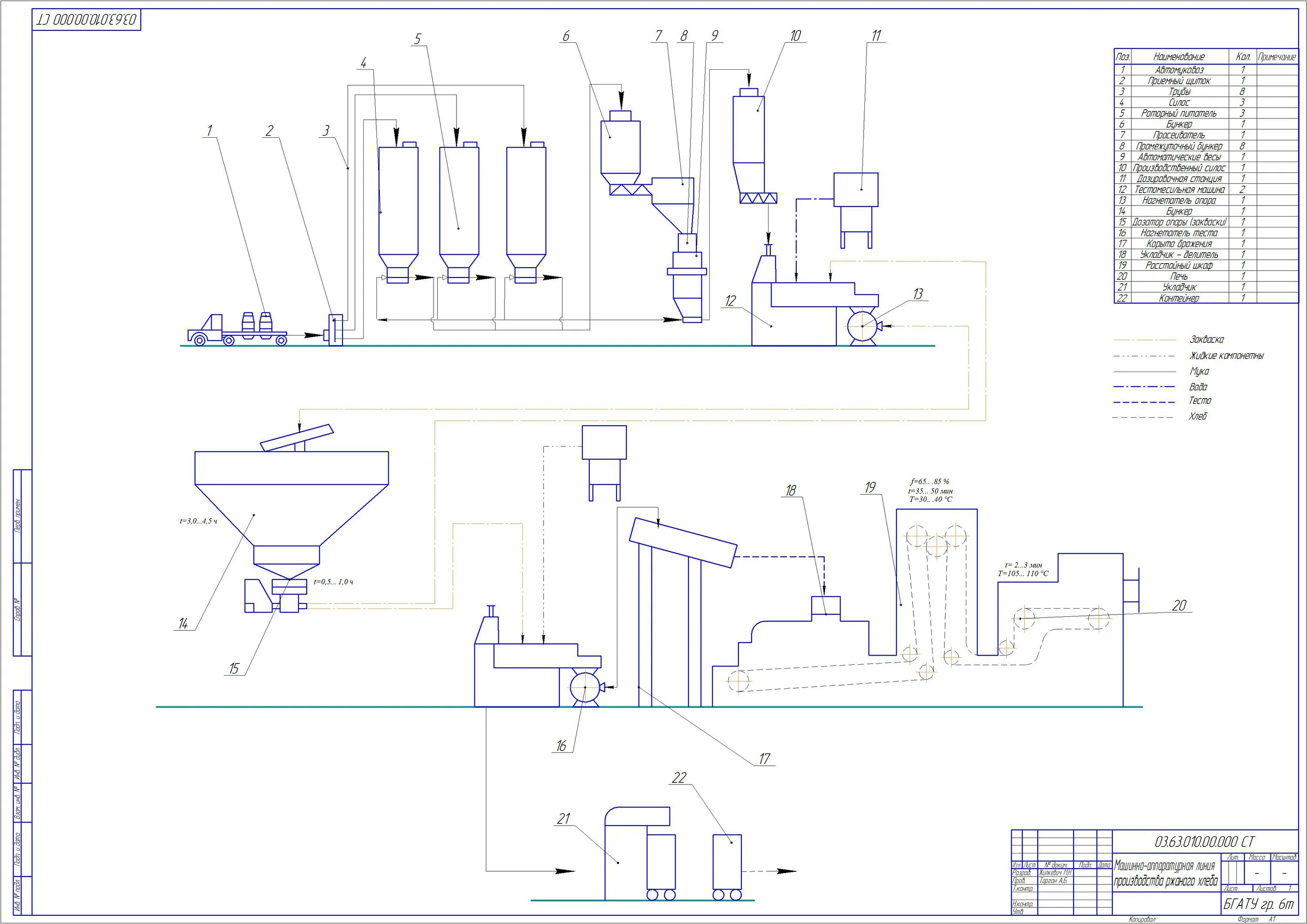Select the 'Промежуточный бункер' table cell
The width and height of the screenshot is (1307, 924).
pyautogui.click(x=1179, y=146)
